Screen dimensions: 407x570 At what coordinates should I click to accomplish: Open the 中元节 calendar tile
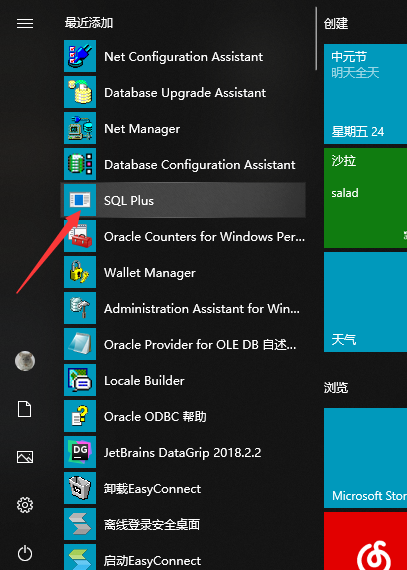365,94
